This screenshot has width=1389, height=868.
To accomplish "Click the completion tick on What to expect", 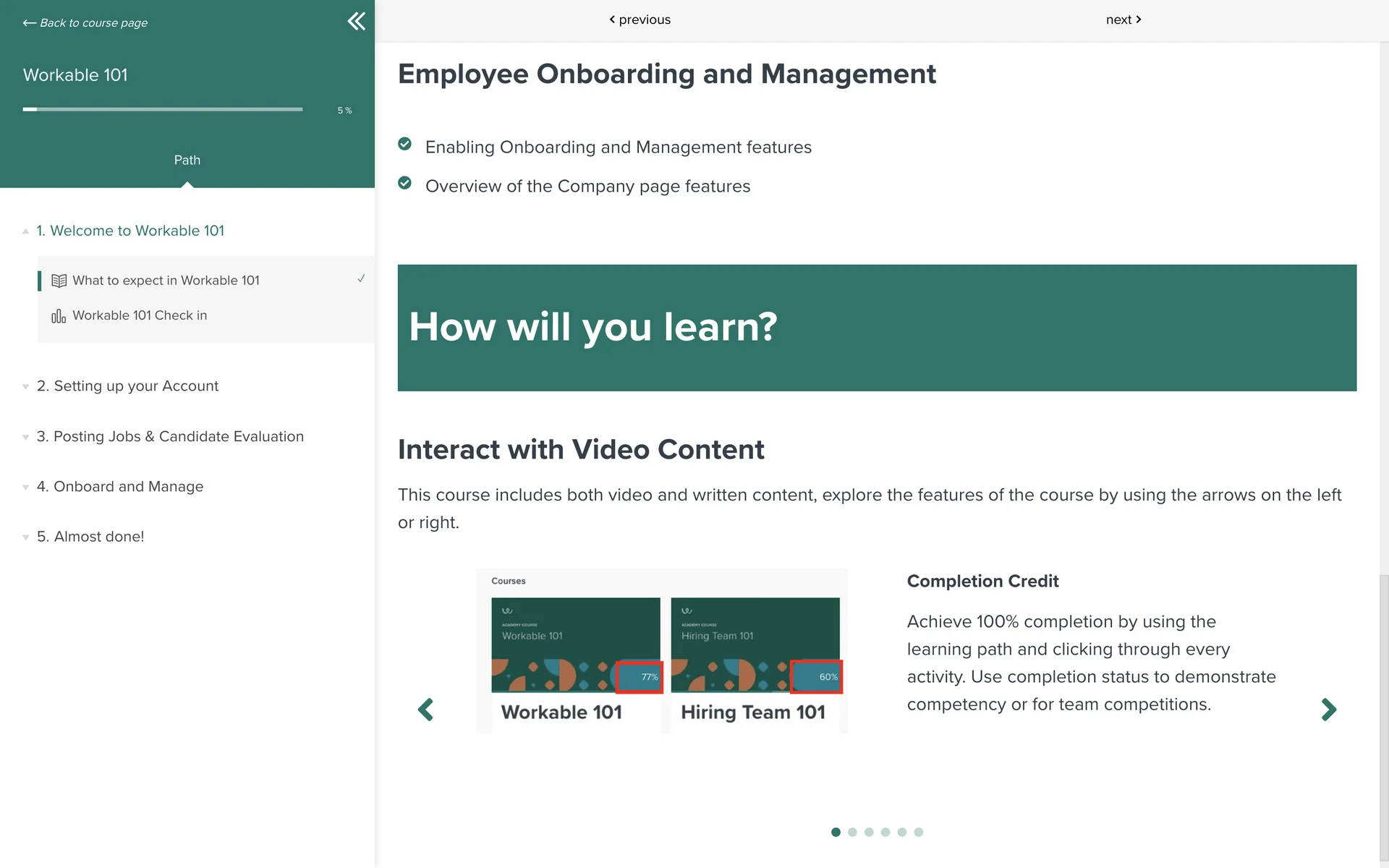I will (x=361, y=278).
